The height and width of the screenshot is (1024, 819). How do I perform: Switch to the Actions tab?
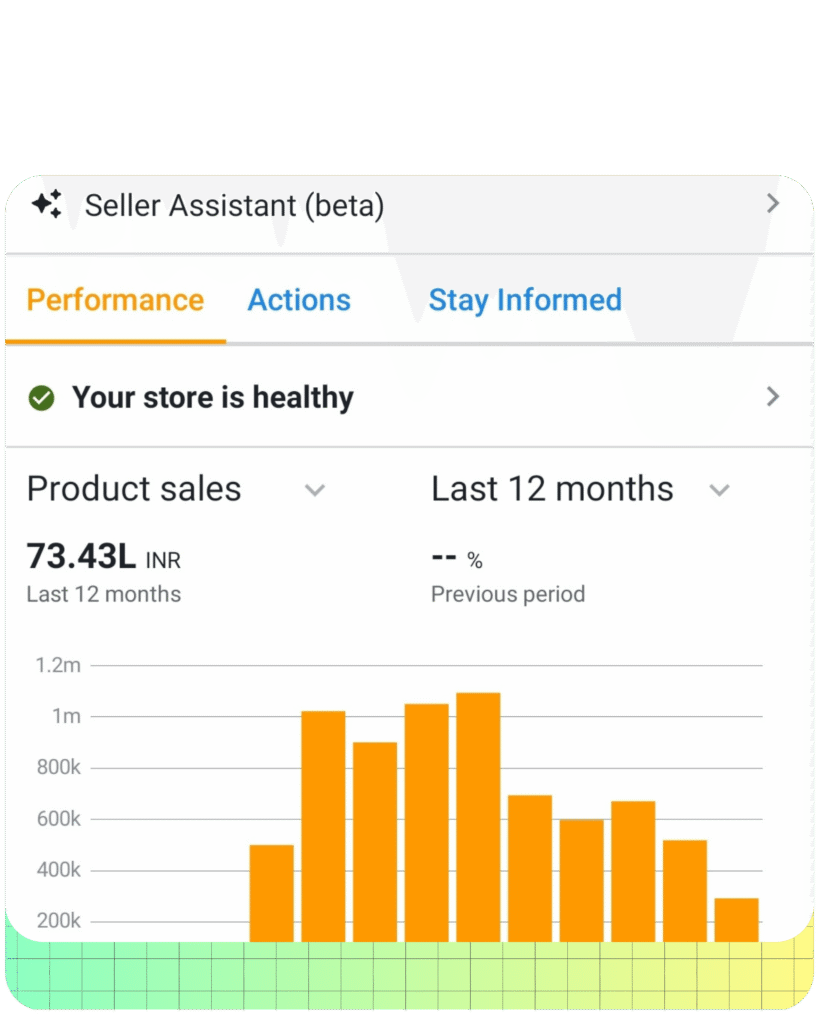coord(299,300)
